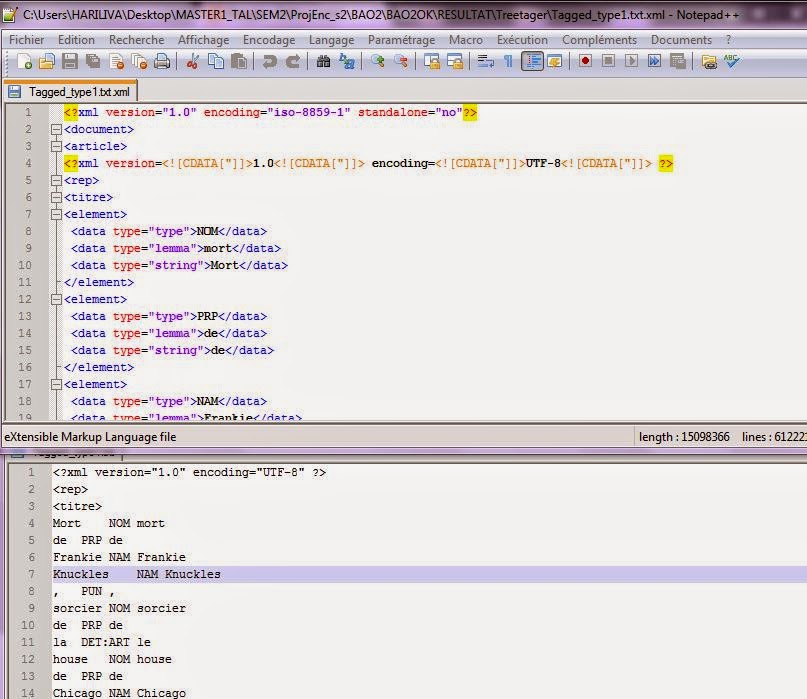The image size is (807, 699).
Task: Click the Cut scissors icon
Action: 192,61
